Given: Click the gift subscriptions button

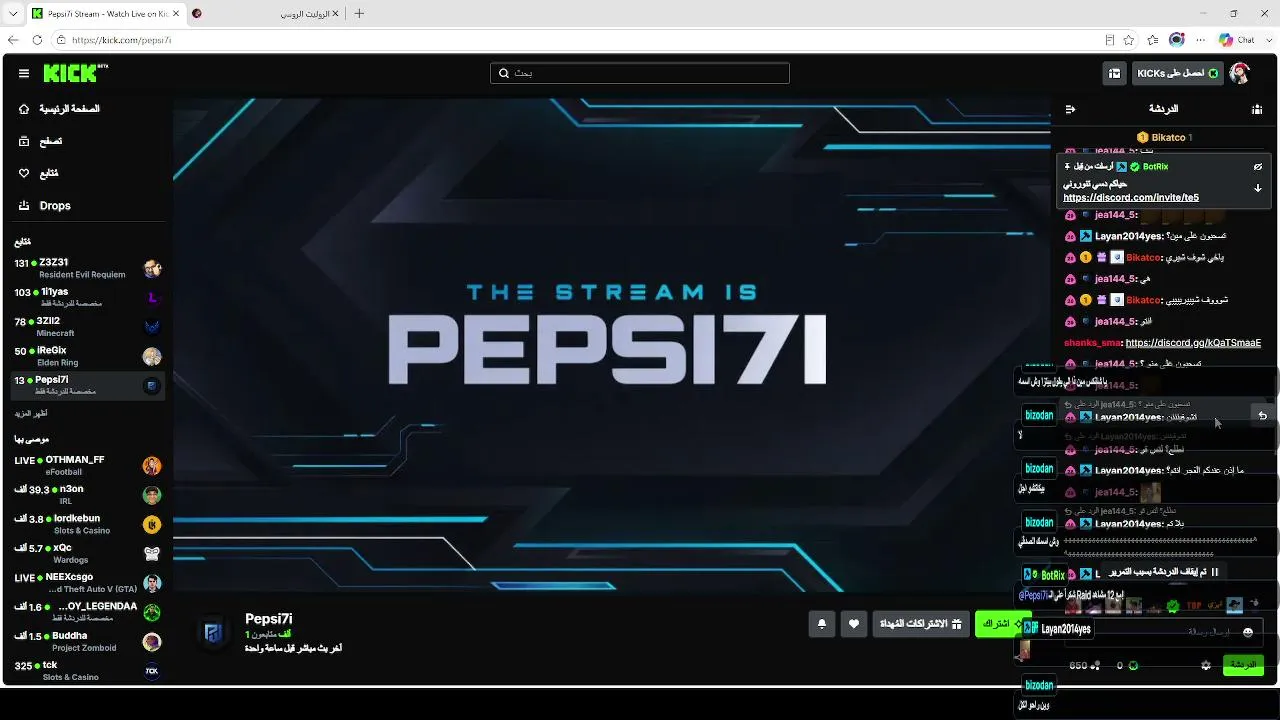Looking at the screenshot, I should point(921,624).
